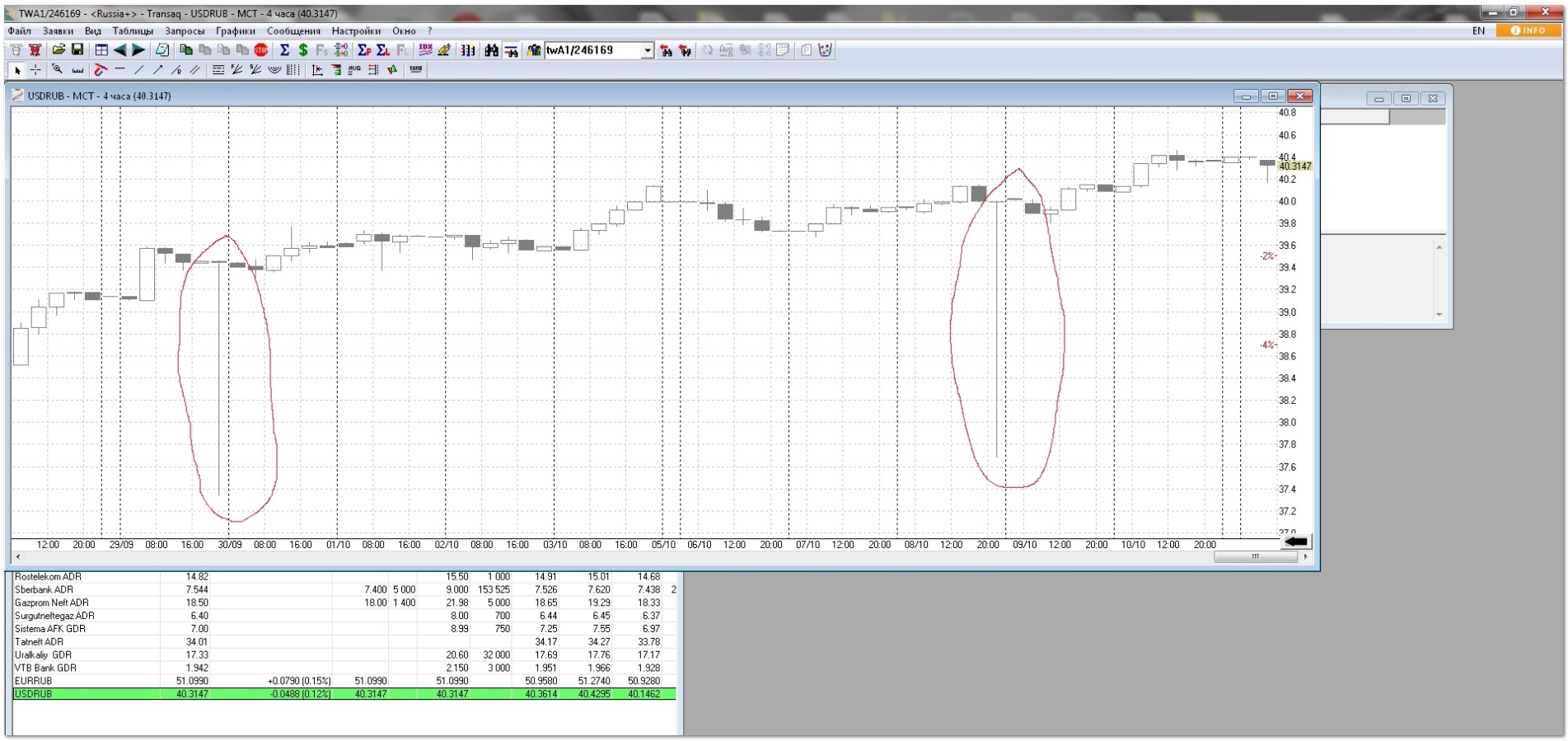
Task: Select the VTB Bank GDR row
Action: click(344, 668)
